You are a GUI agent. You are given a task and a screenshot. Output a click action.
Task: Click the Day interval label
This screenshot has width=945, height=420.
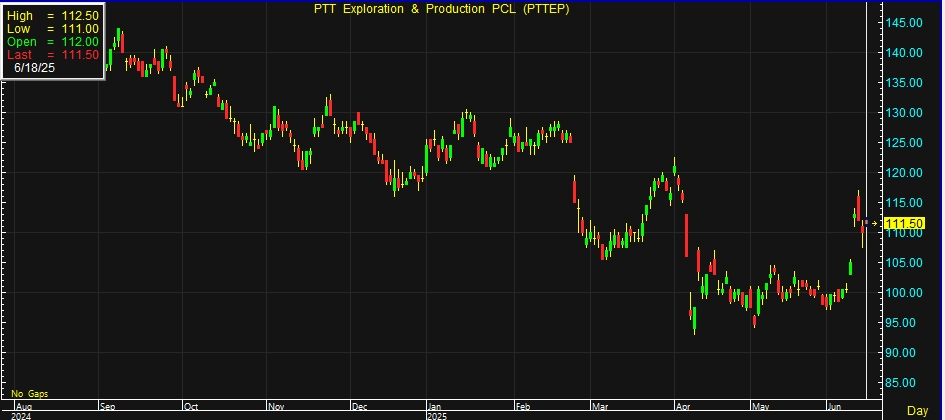[918, 410]
